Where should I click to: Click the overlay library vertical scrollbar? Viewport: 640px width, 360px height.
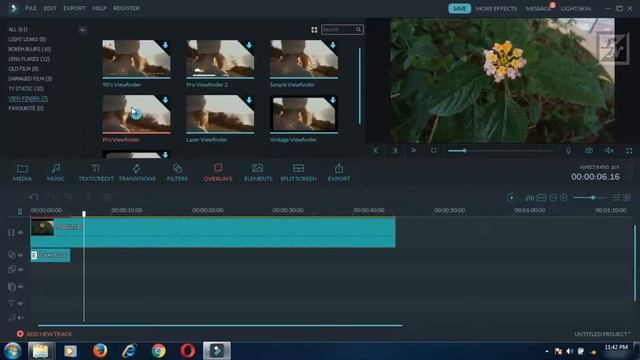(360, 86)
